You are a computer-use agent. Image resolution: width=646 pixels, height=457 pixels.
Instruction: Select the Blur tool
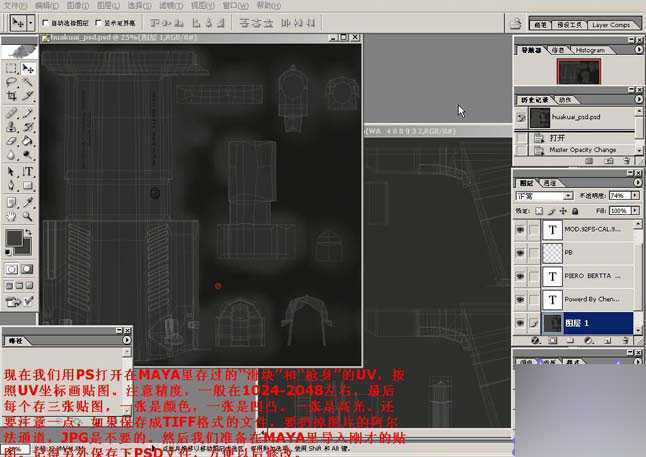[x=12, y=155]
